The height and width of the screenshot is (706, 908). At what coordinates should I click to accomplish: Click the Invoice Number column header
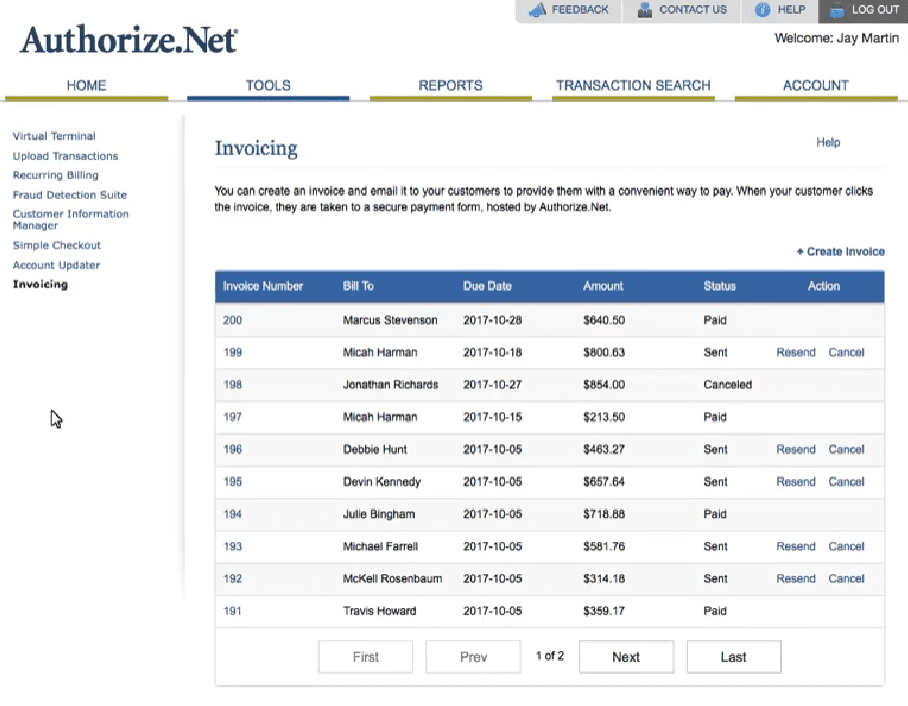(263, 286)
